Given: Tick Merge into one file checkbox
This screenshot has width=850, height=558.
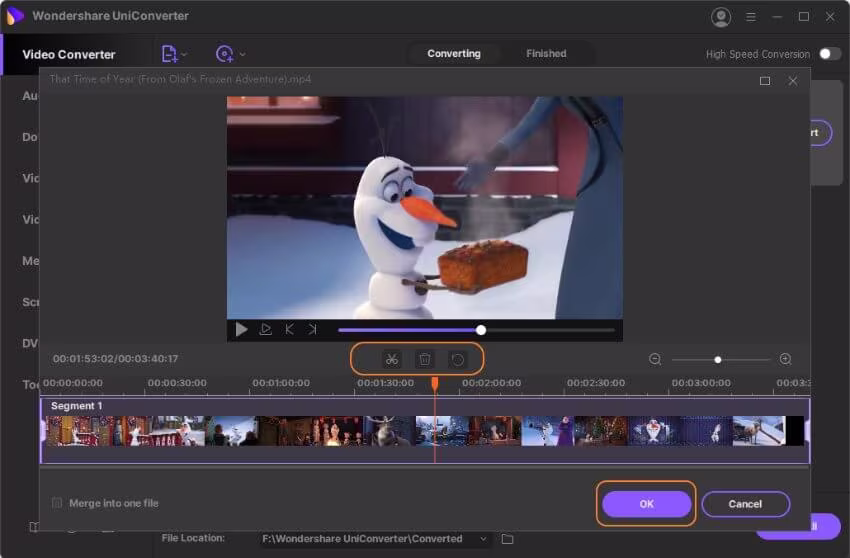Looking at the screenshot, I should 57,503.
